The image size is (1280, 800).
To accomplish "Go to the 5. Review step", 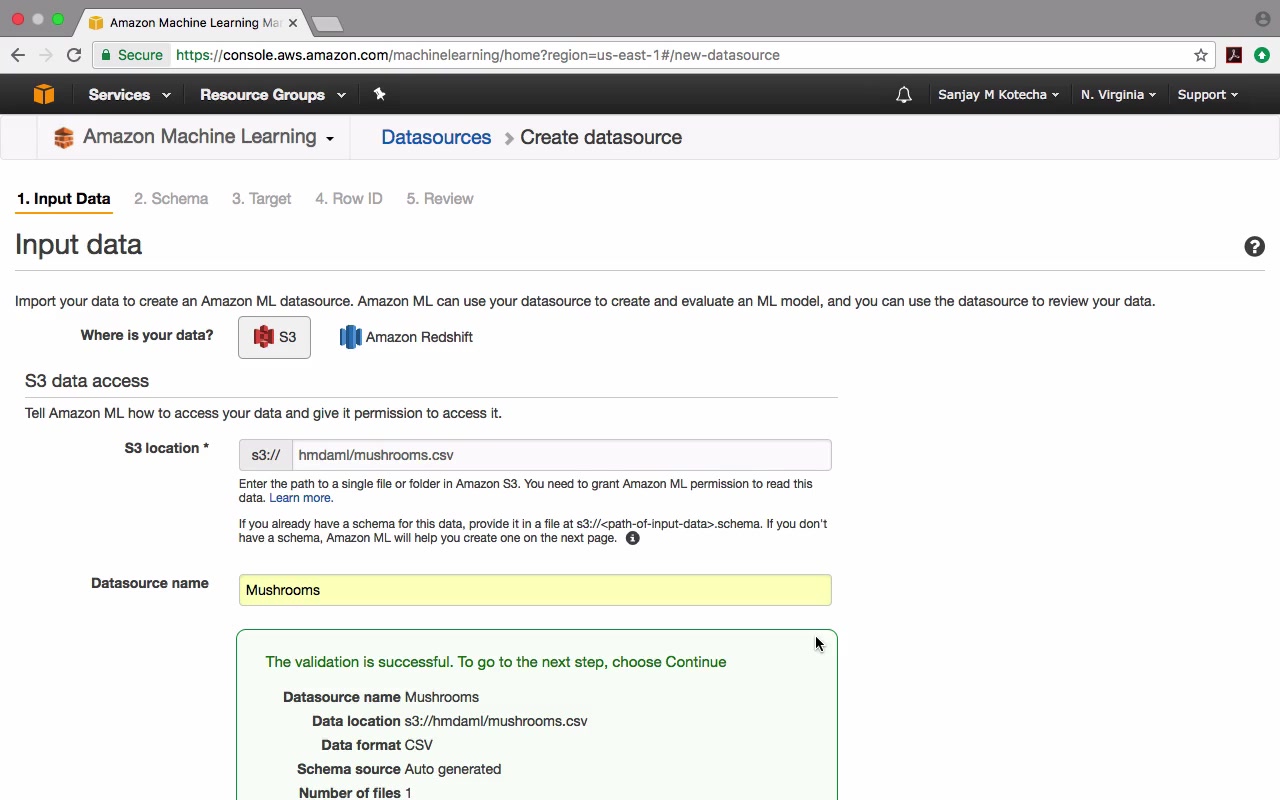I will pyautogui.click(x=440, y=199).
